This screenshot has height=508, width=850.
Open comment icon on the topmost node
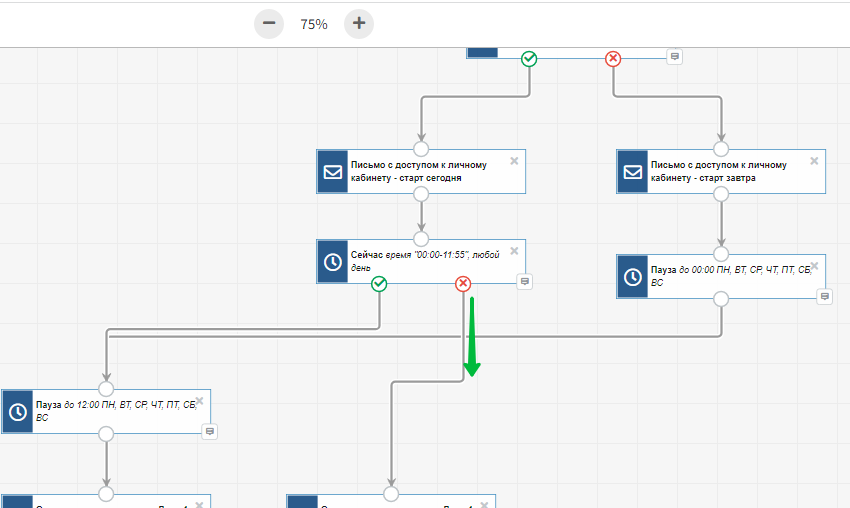tap(675, 56)
